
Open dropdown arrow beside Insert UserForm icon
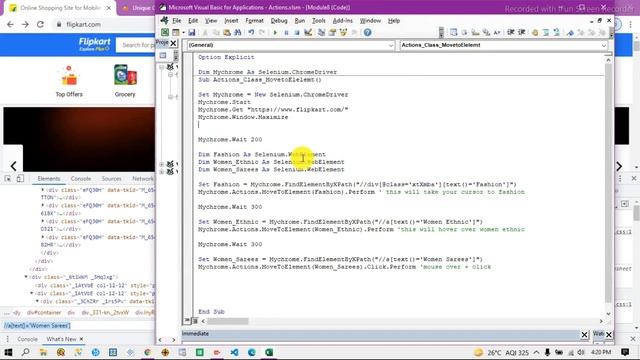tap(183, 33)
